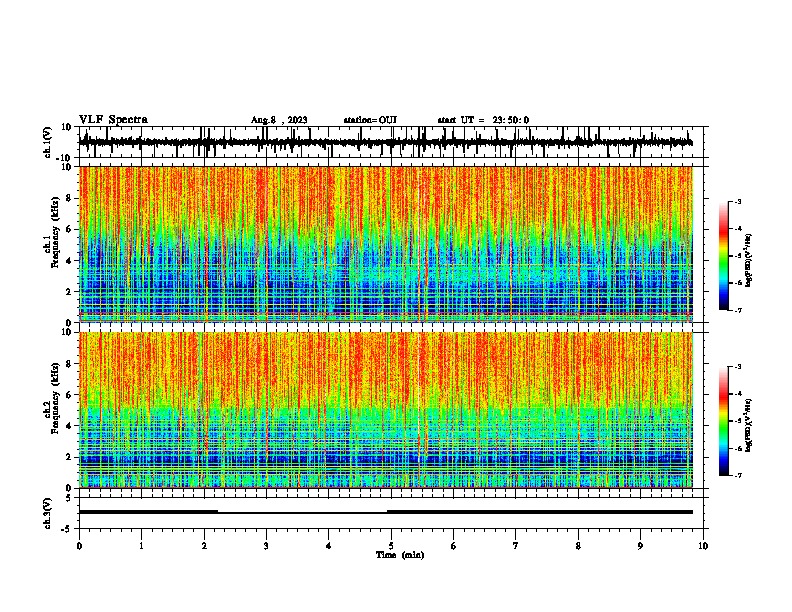
Task: Click the "-3" label on ch.1 colorbar
Action: [x=737, y=202]
